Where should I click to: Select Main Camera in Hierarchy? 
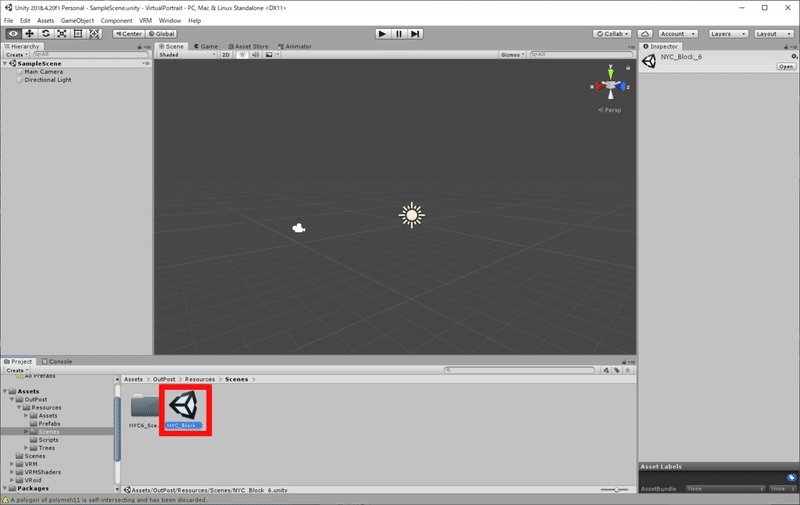coord(43,72)
